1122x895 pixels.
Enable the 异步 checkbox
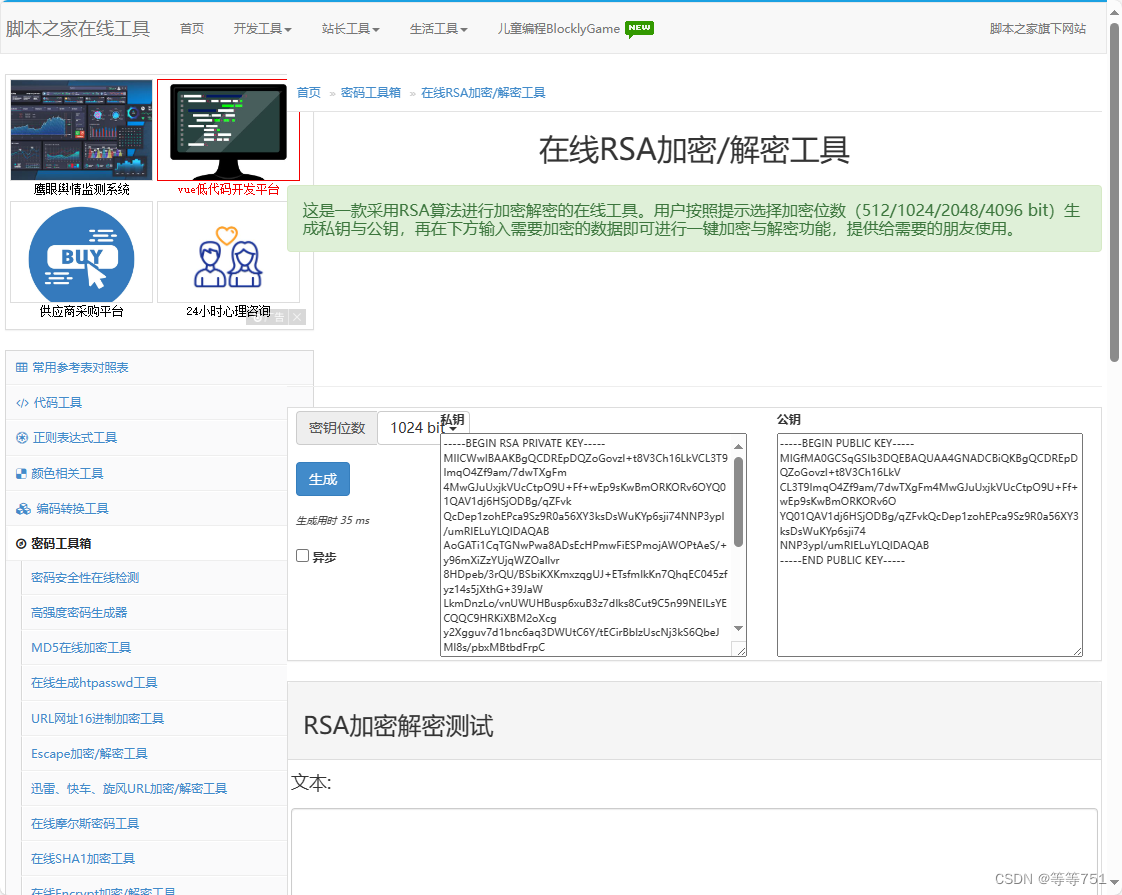coord(302,556)
